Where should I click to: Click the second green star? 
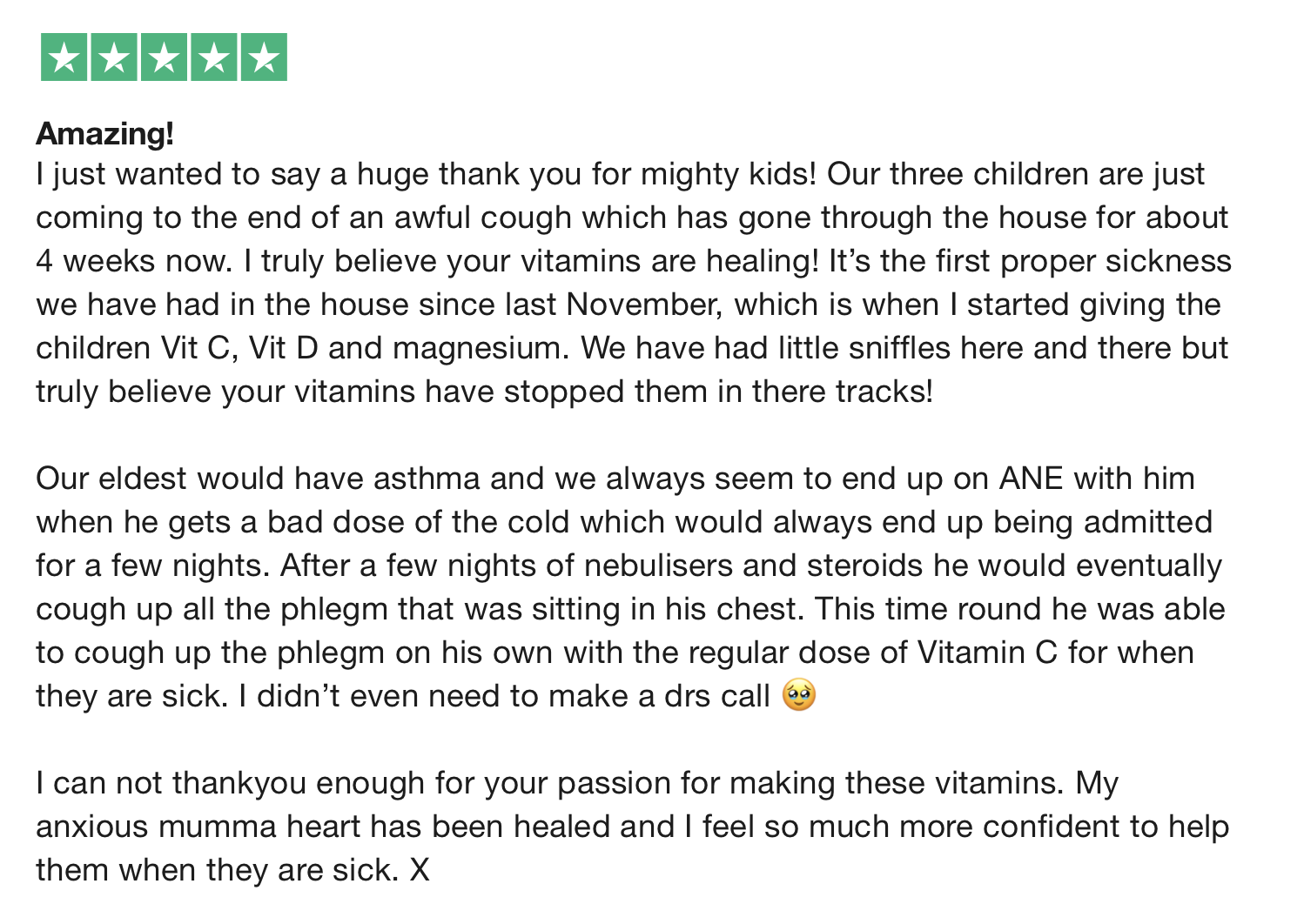coord(114,57)
